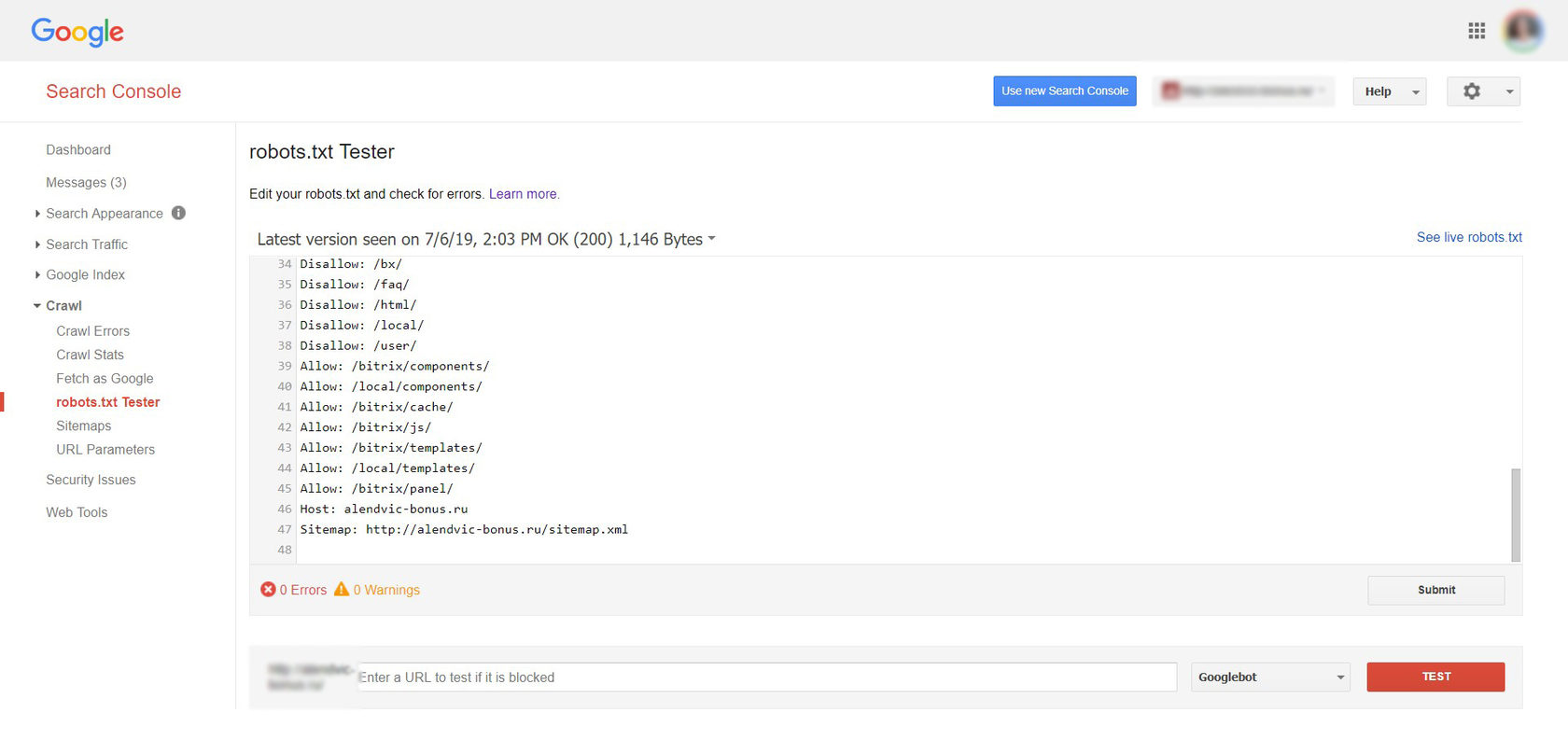Open the Google apps grid icon
This screenshot has height=740, width=1568.
point(1477,31)
